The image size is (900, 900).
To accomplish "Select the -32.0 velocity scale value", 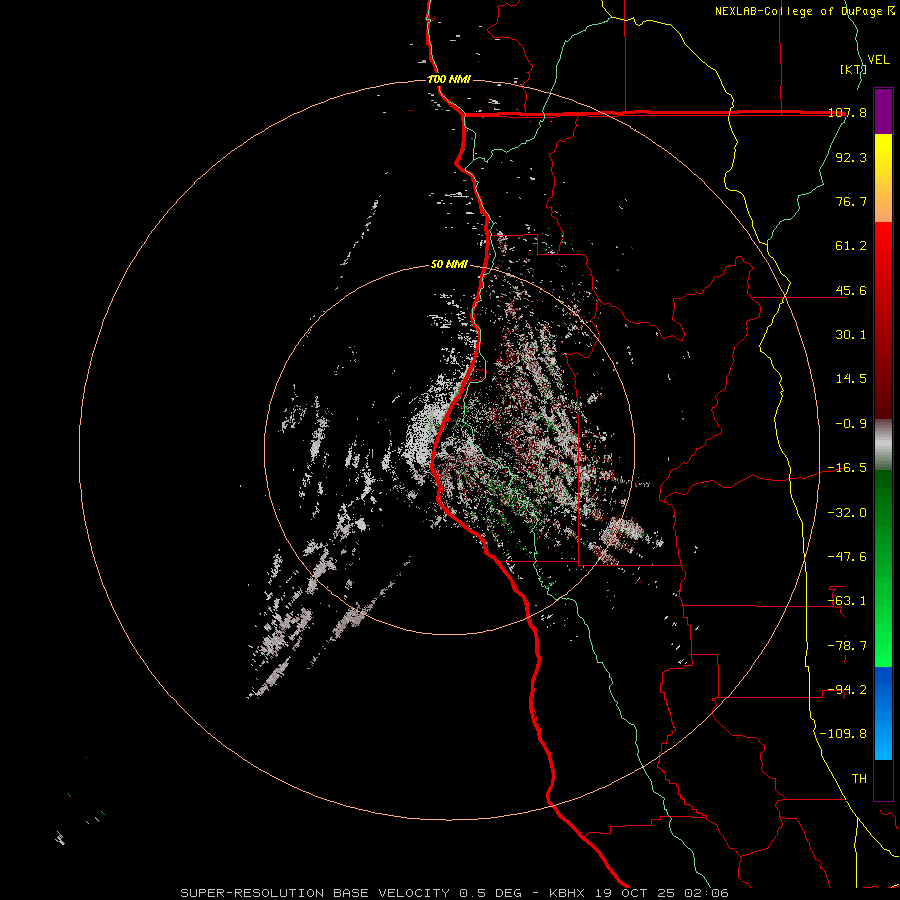I will (x=848, y=513).
